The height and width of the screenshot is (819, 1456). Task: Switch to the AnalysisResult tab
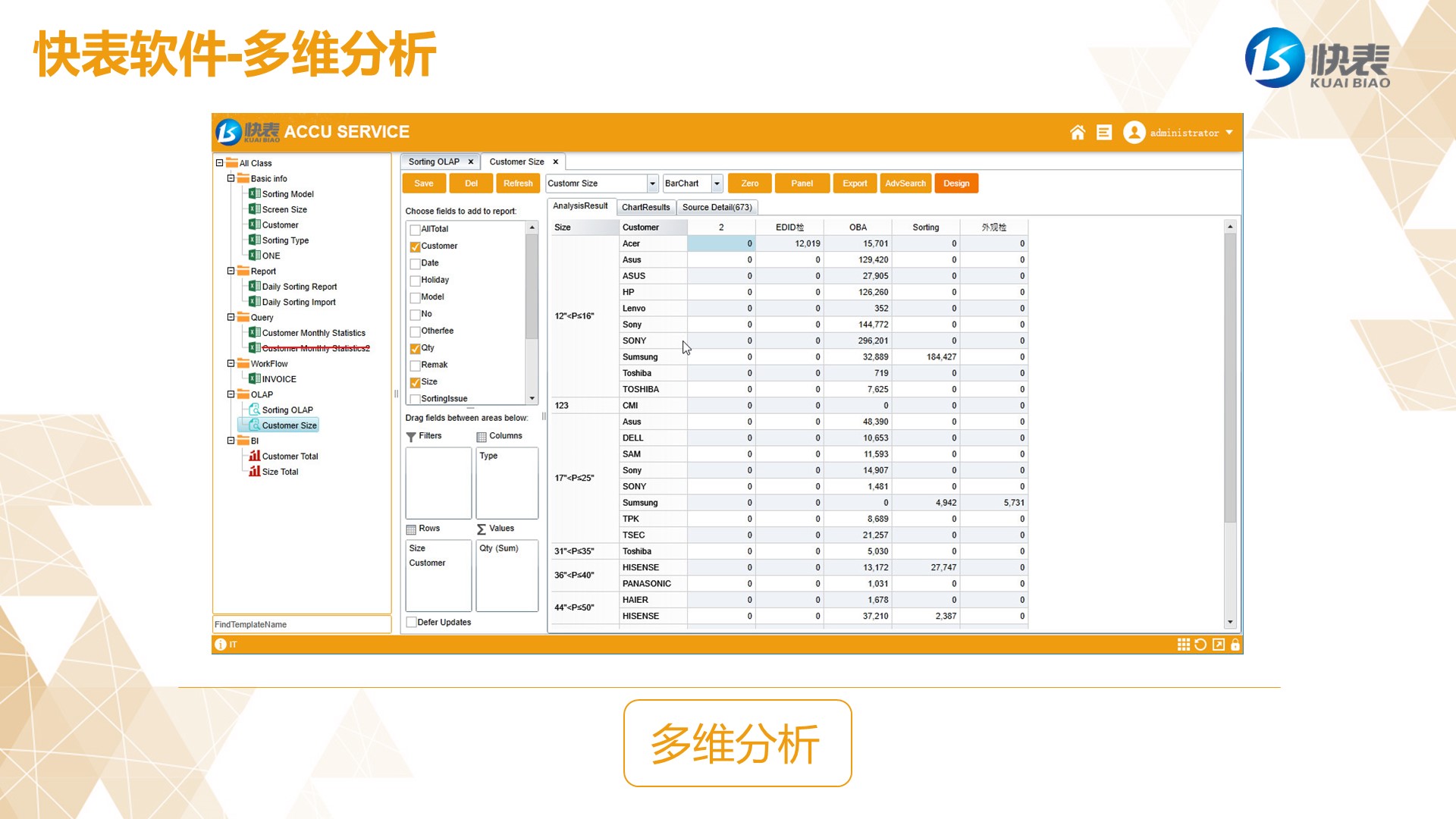coord(580,206)
